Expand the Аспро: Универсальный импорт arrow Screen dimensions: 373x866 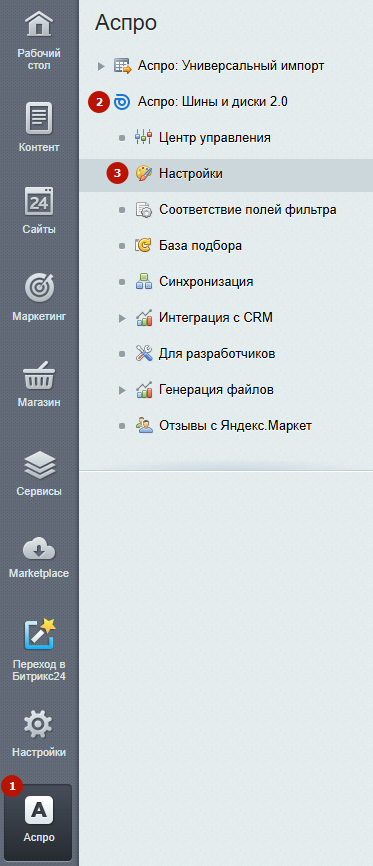point(101,66)
